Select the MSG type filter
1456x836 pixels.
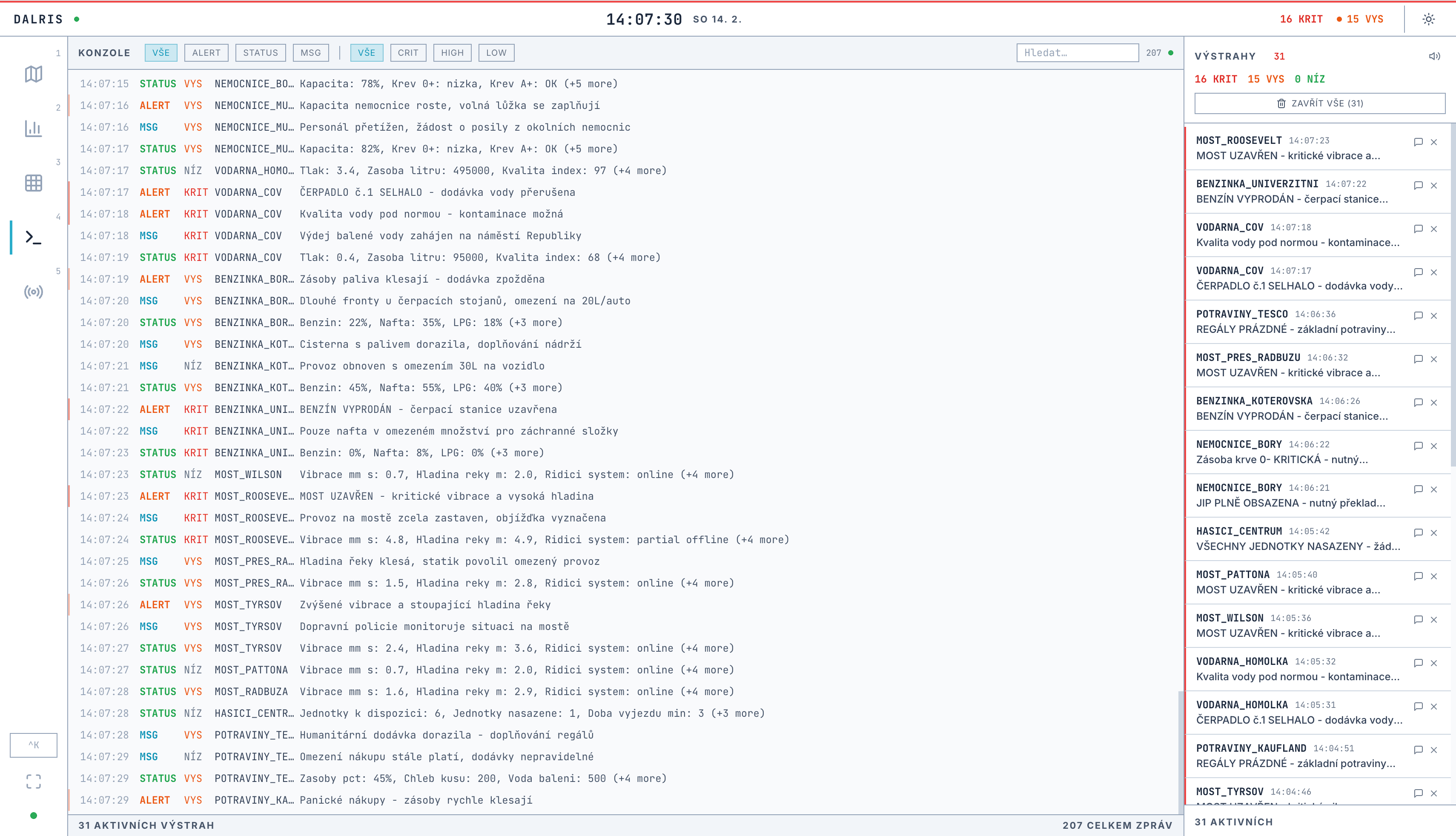(311, 53)
